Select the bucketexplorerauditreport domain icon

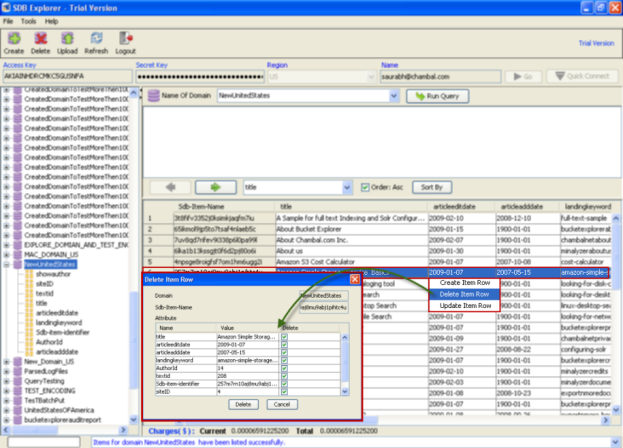[17, 420]
